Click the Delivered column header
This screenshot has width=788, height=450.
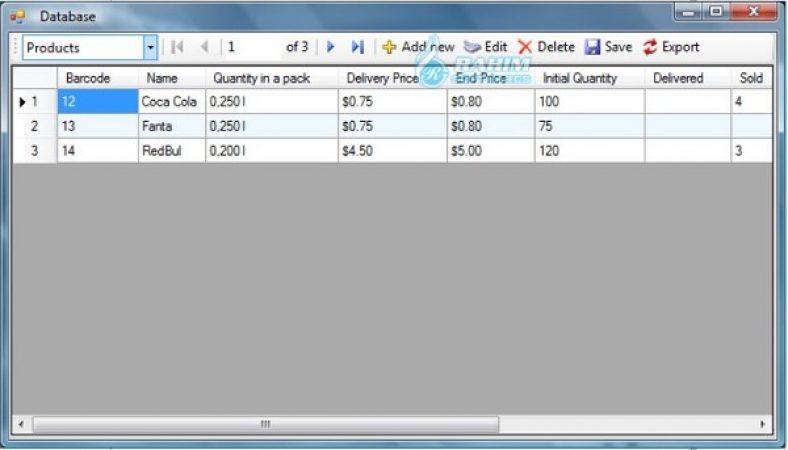coord(687,78)
